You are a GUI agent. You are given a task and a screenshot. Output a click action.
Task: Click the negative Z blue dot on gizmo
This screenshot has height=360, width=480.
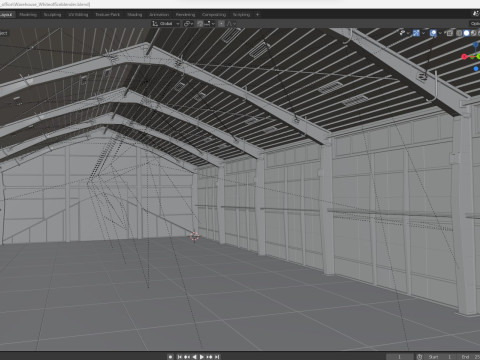tap(476, 69)
